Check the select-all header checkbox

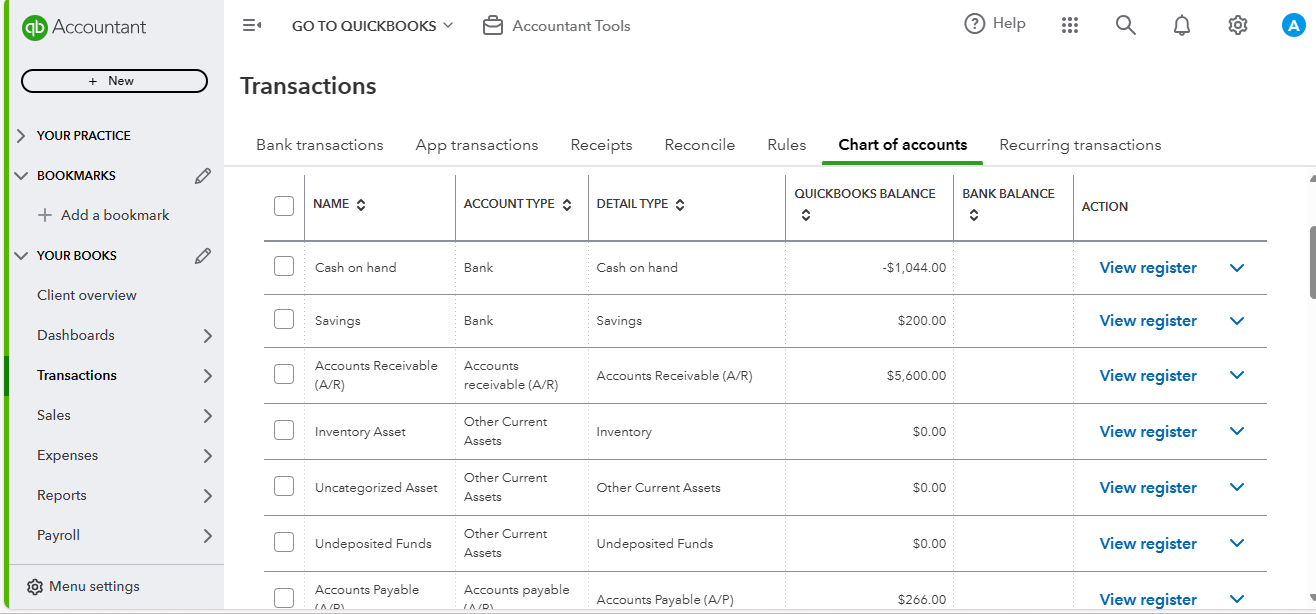point(284,206)
